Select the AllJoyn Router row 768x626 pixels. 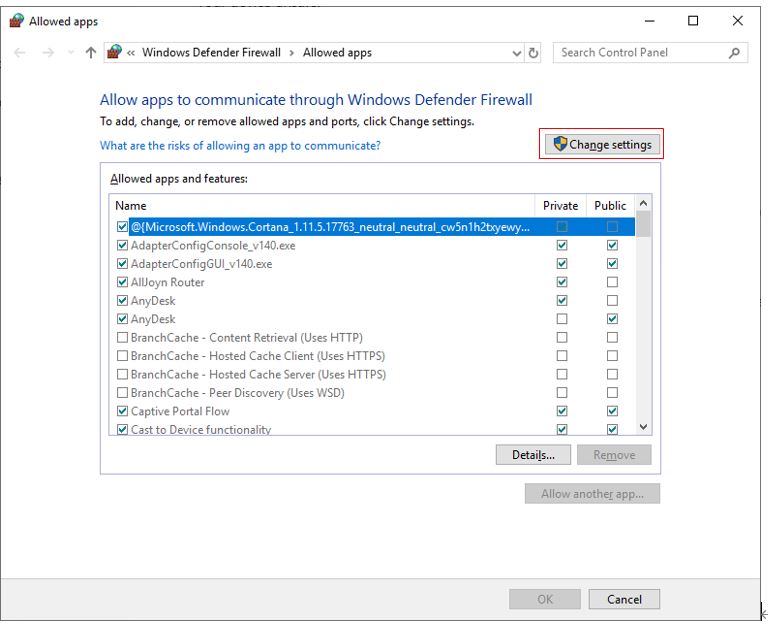pos(372,282)
